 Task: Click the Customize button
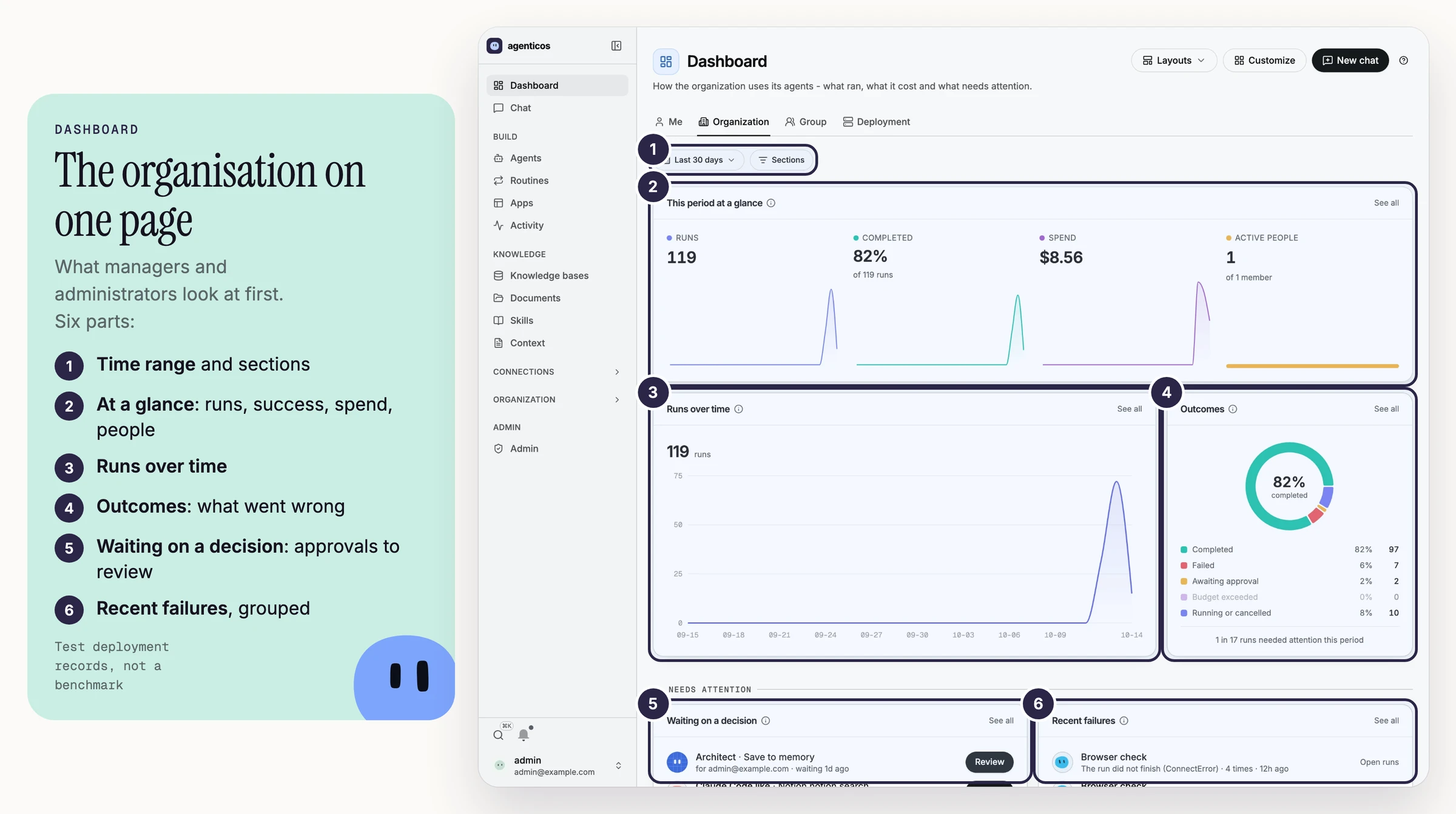click(1264, 60)
